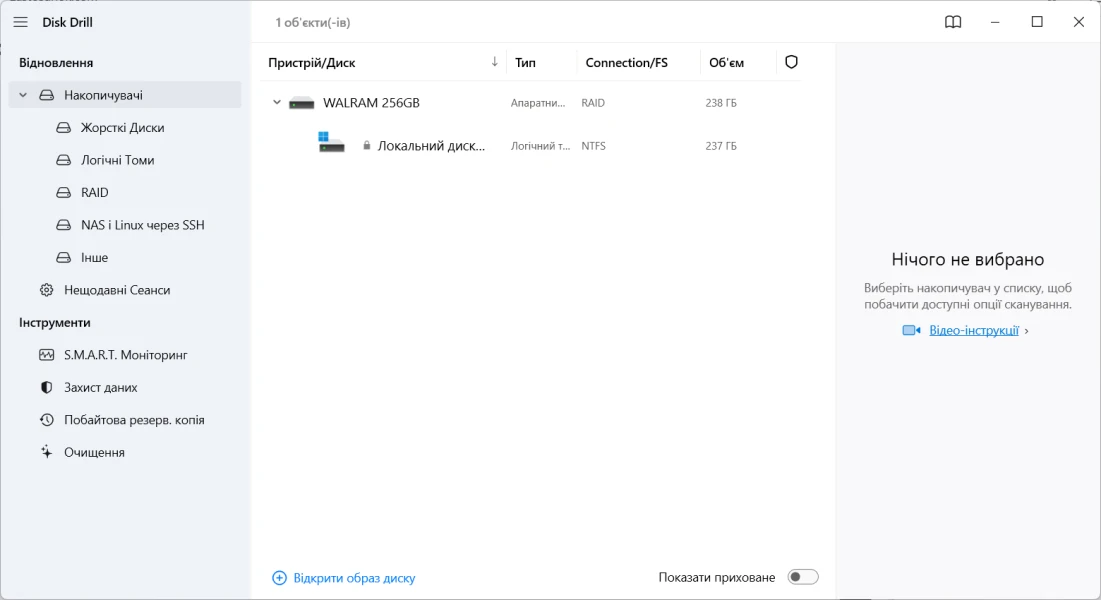Open S.M.A.R.T. Моніторинг tool
This screenshot has height=600, width=1101.
pyautogui.click(x=125, y=355)
